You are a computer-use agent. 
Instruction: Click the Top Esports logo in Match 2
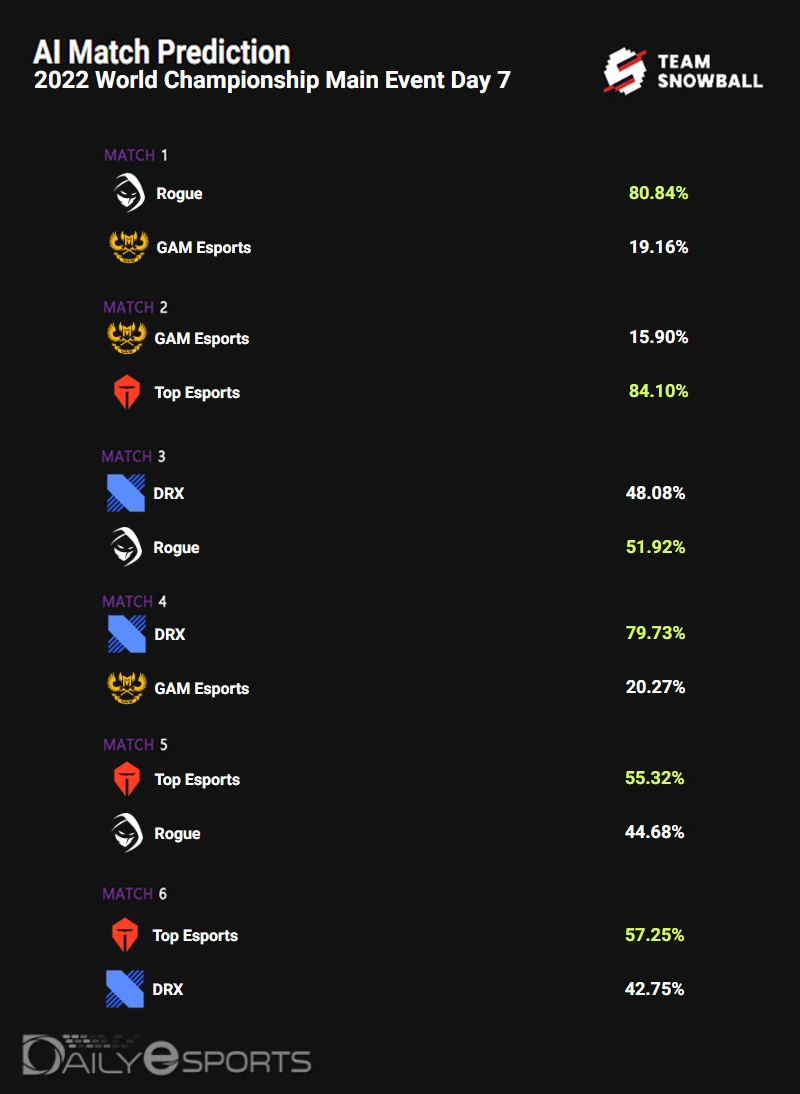pos(127,393)
